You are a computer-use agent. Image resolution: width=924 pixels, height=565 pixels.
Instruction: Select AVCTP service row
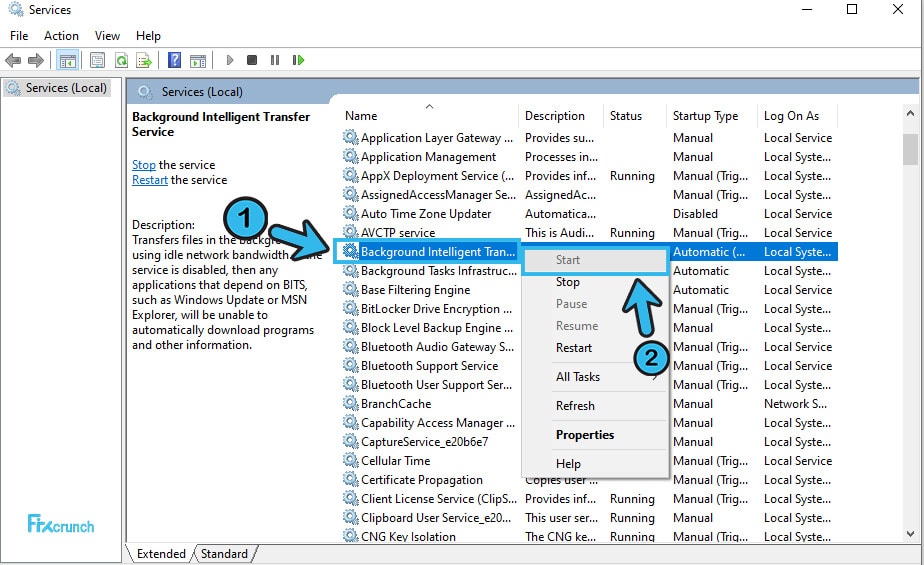(588, 233)
